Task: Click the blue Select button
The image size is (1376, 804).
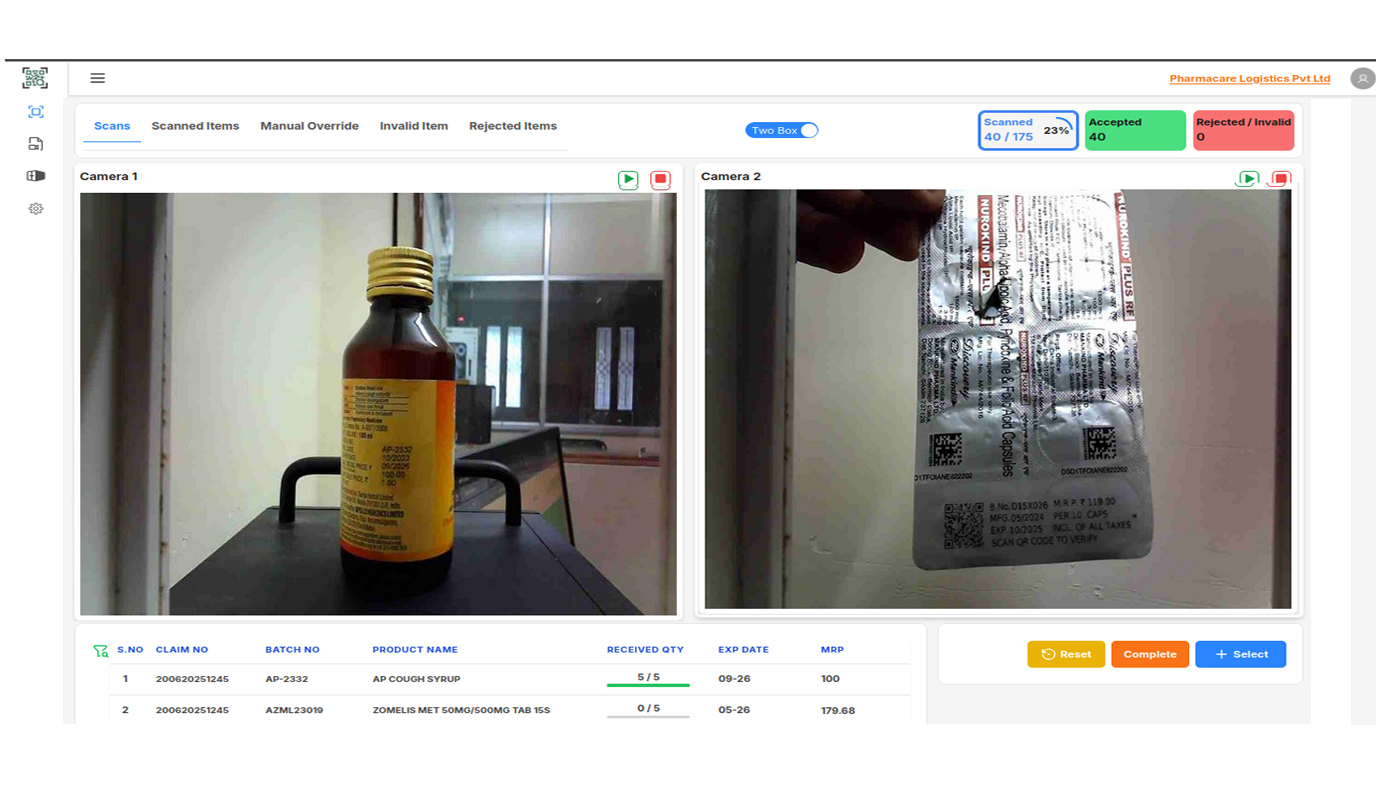Action: point(1240,654)
